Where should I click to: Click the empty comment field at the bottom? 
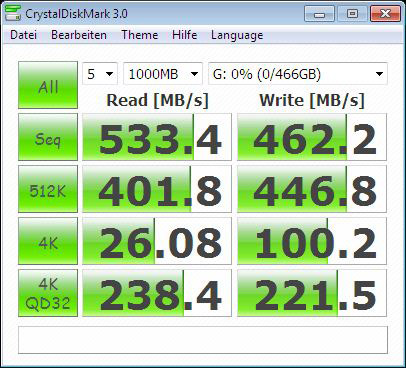[x=203, y=340]
